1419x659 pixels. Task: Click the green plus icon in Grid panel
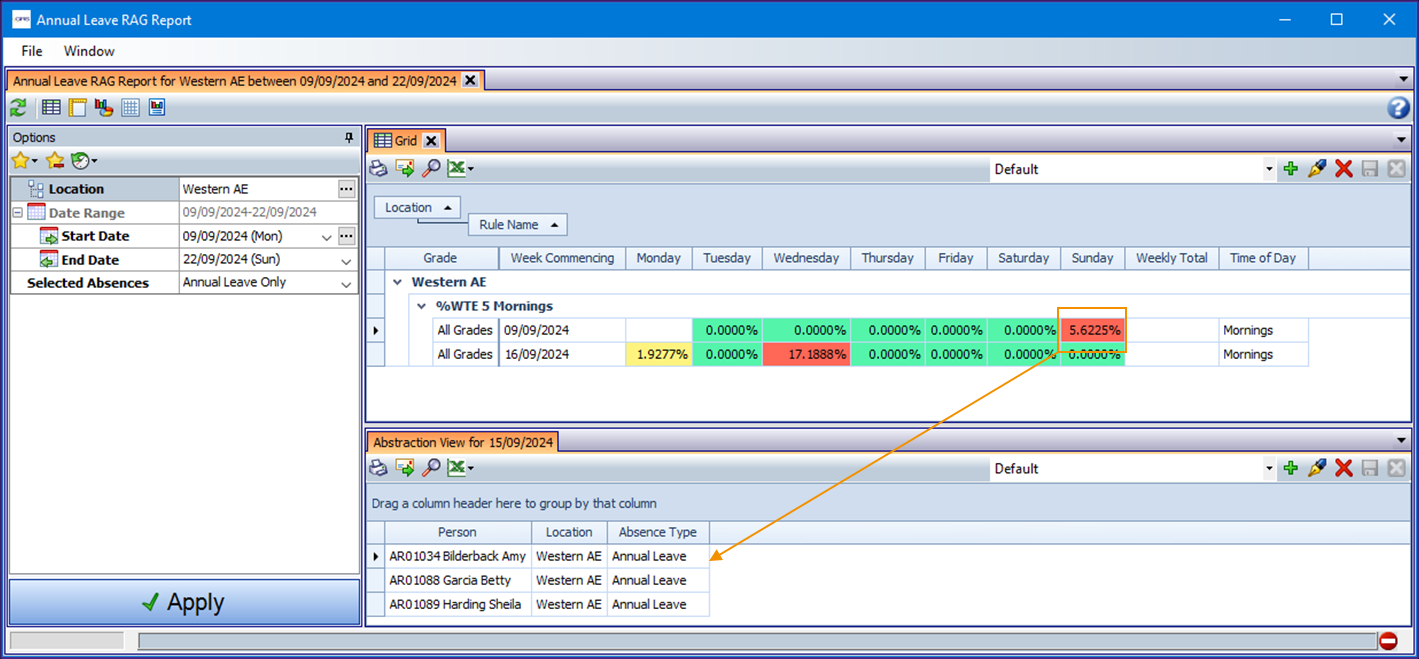pyautogui.click(x=1291, y=169)
